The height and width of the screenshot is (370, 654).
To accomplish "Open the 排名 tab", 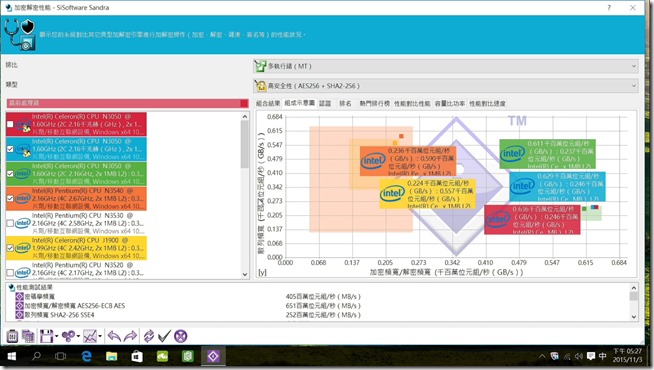I will click(x=345, y=103).
